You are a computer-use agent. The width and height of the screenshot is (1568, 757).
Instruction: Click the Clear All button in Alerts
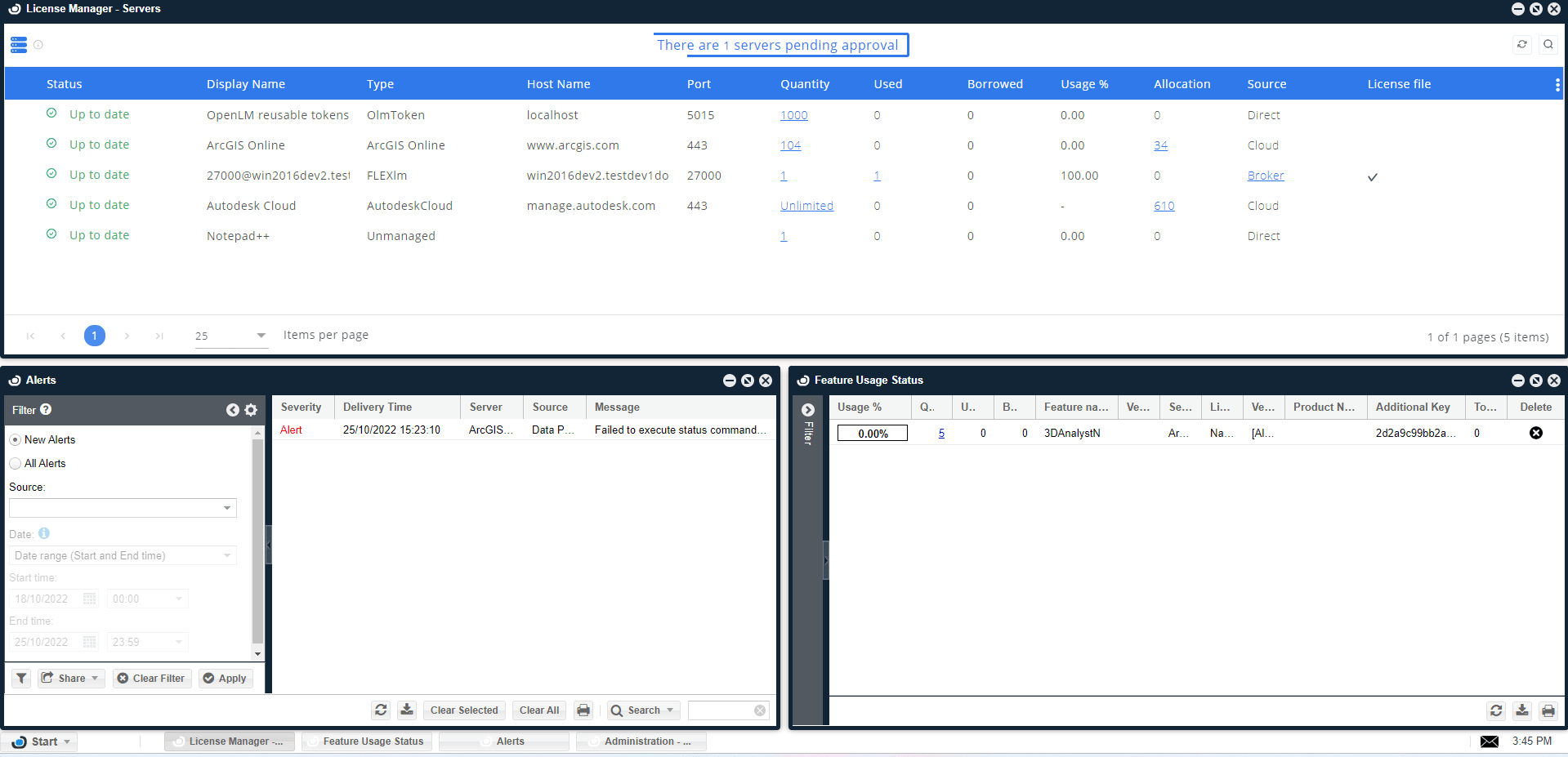pos(538,710)
